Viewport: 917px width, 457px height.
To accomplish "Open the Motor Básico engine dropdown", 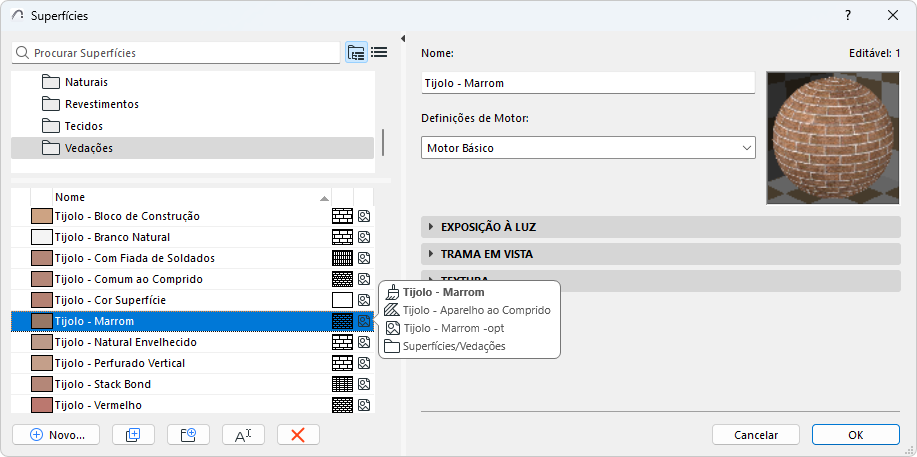I will [588, 148].
